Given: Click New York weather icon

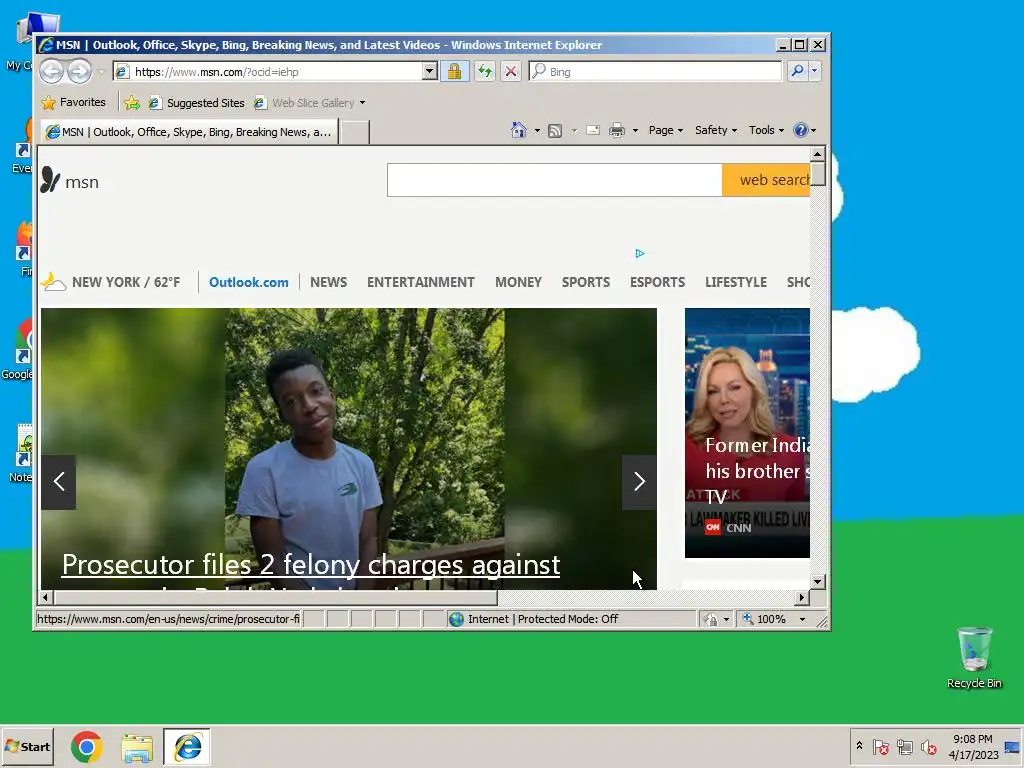Looking at the screenshot, I should (54, 282).
